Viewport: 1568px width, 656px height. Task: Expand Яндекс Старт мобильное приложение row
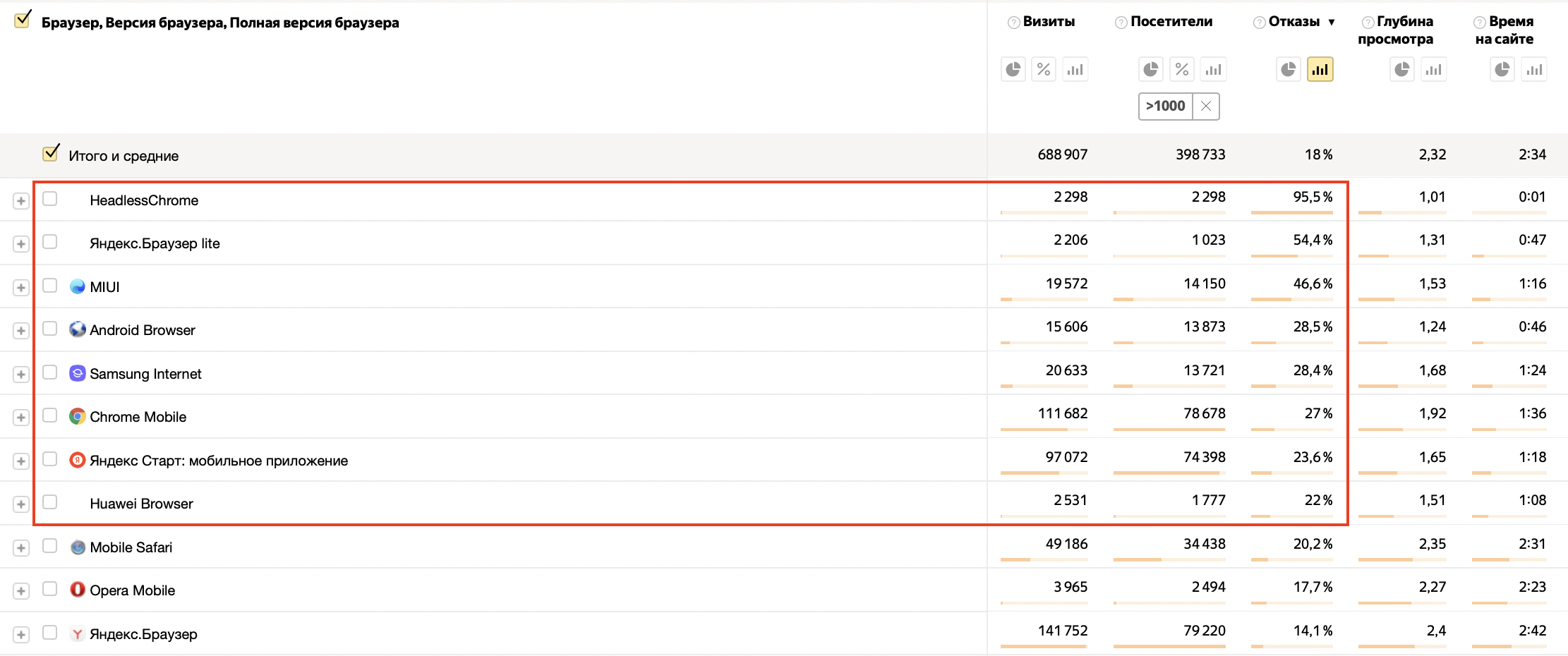point(21,461)
